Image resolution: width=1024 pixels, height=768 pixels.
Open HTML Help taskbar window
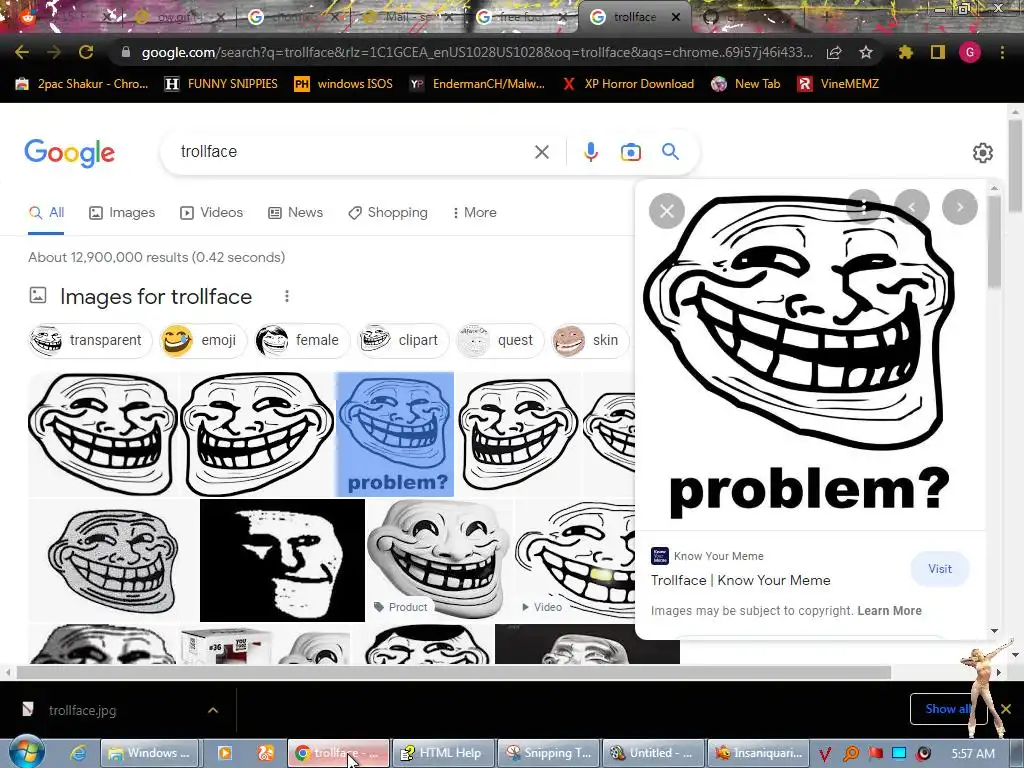[442, 753]
